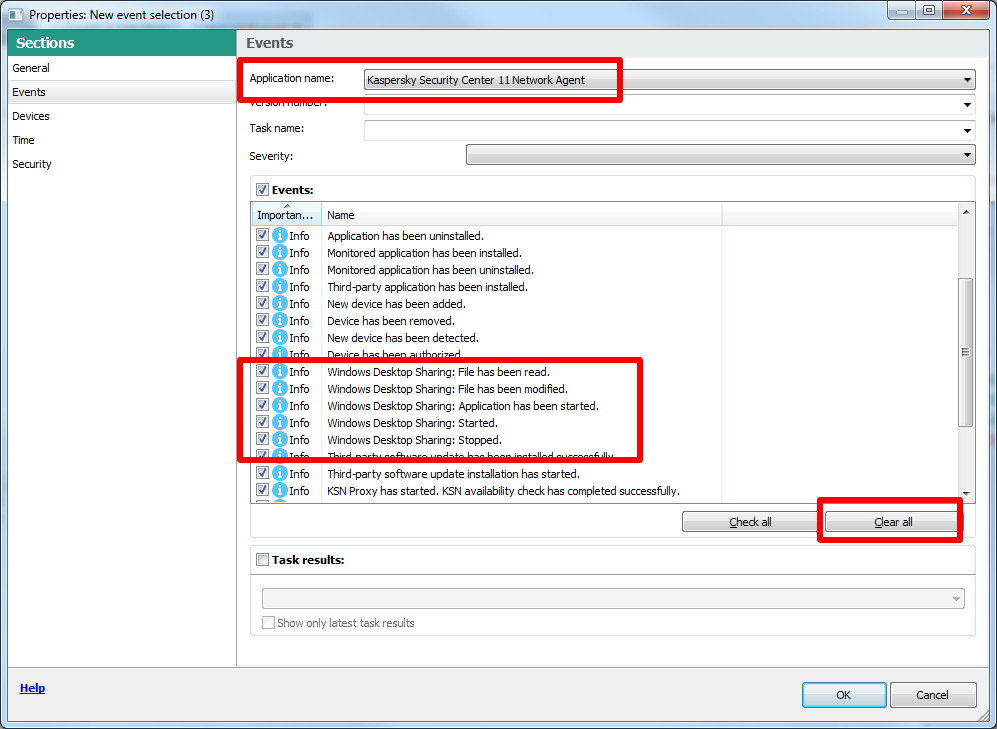Open the Version number dropdown arrow

tap(967, 106)
